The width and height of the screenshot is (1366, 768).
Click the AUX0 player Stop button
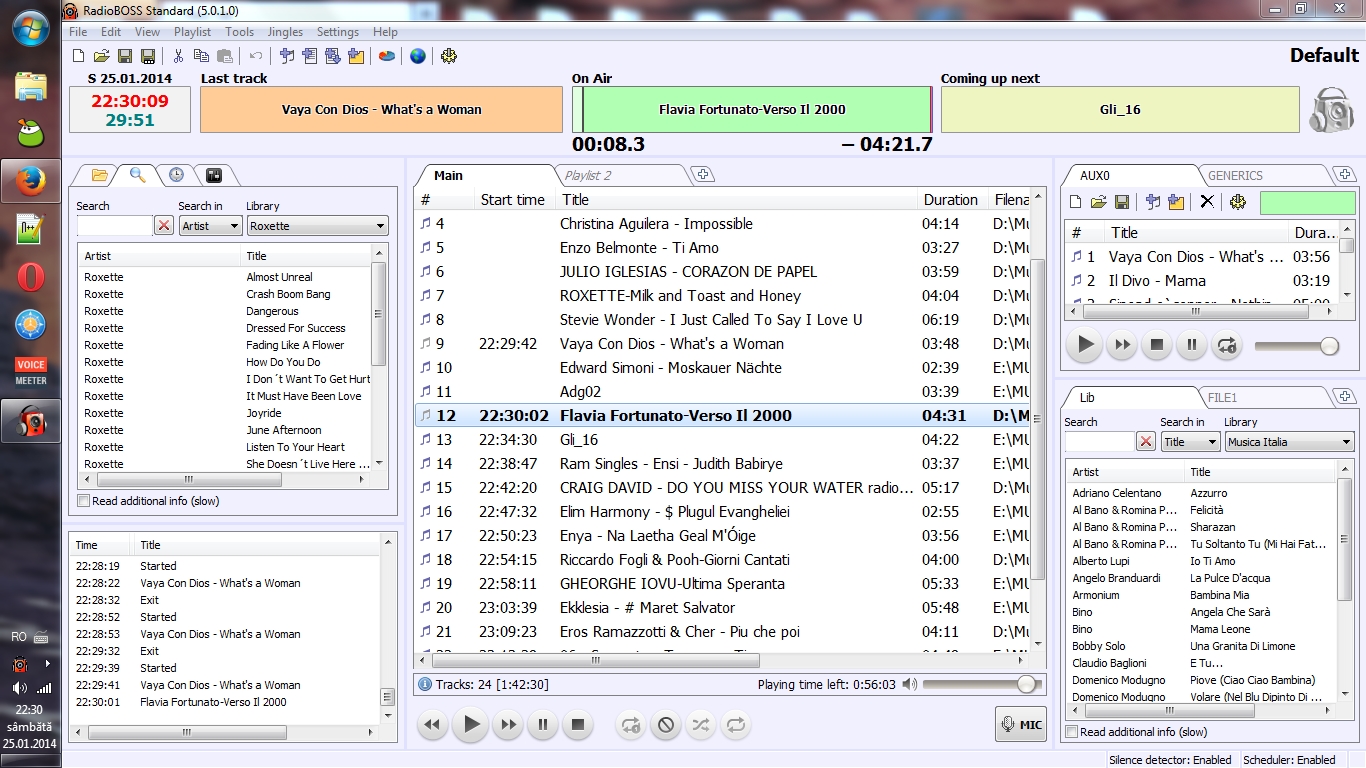[1157, 346]
